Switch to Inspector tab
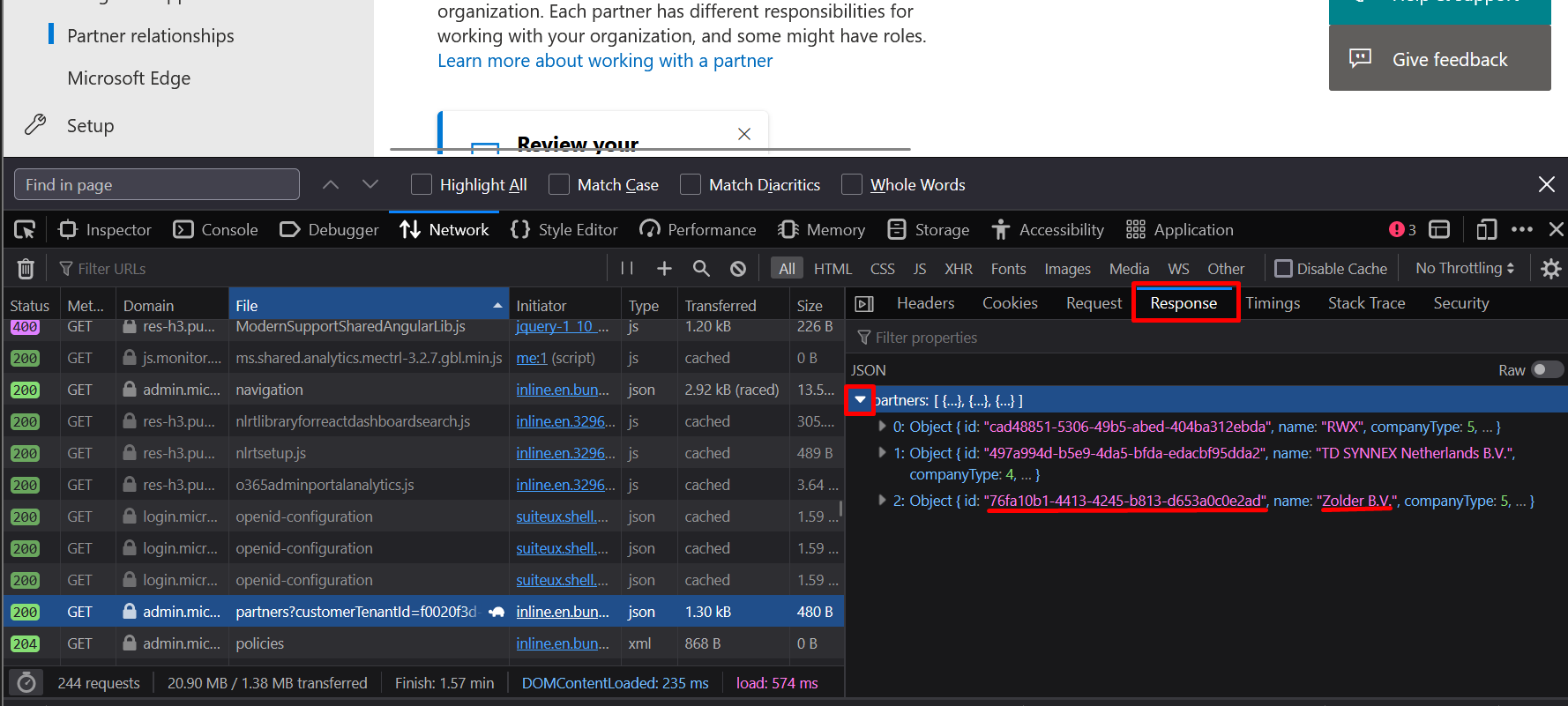1568x706 pixels. tap(105, 230)
